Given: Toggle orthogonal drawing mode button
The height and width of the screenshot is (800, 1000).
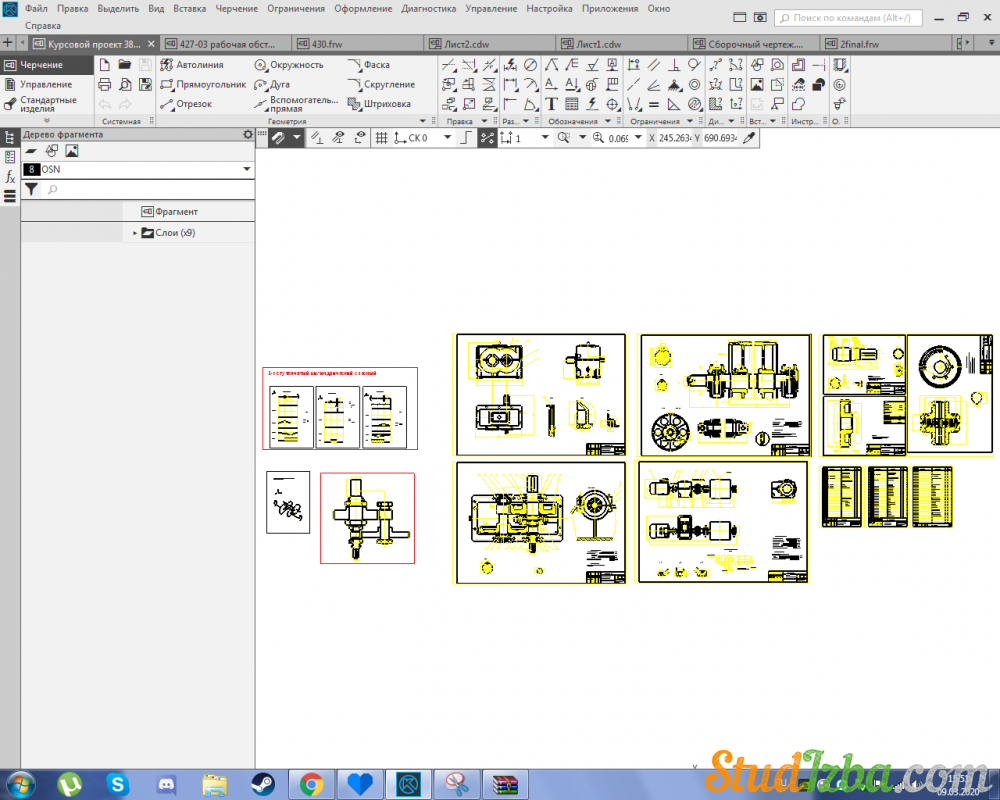Looking at the screenshot, I should [464, 138].
